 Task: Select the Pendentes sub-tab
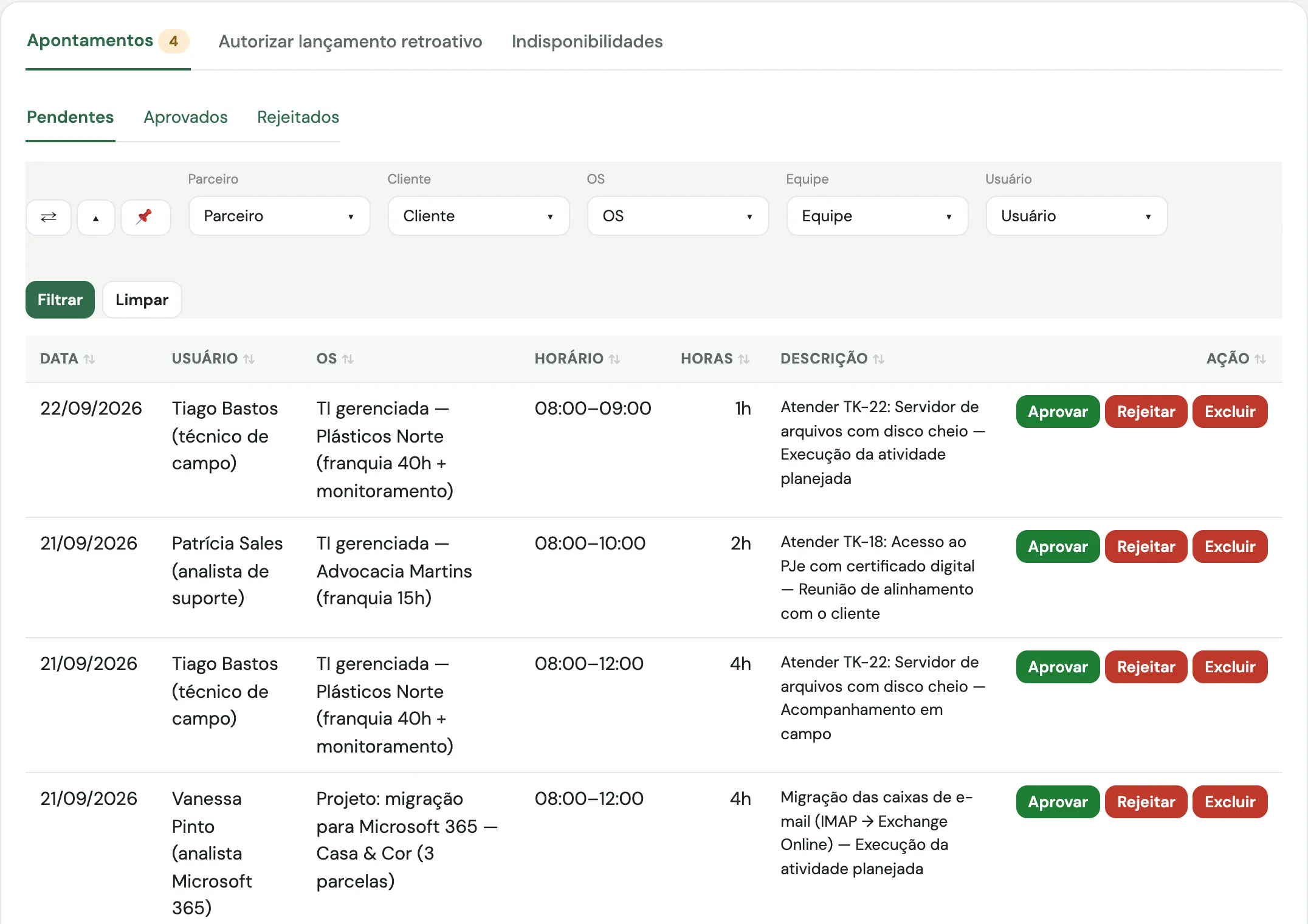point(71,117)
